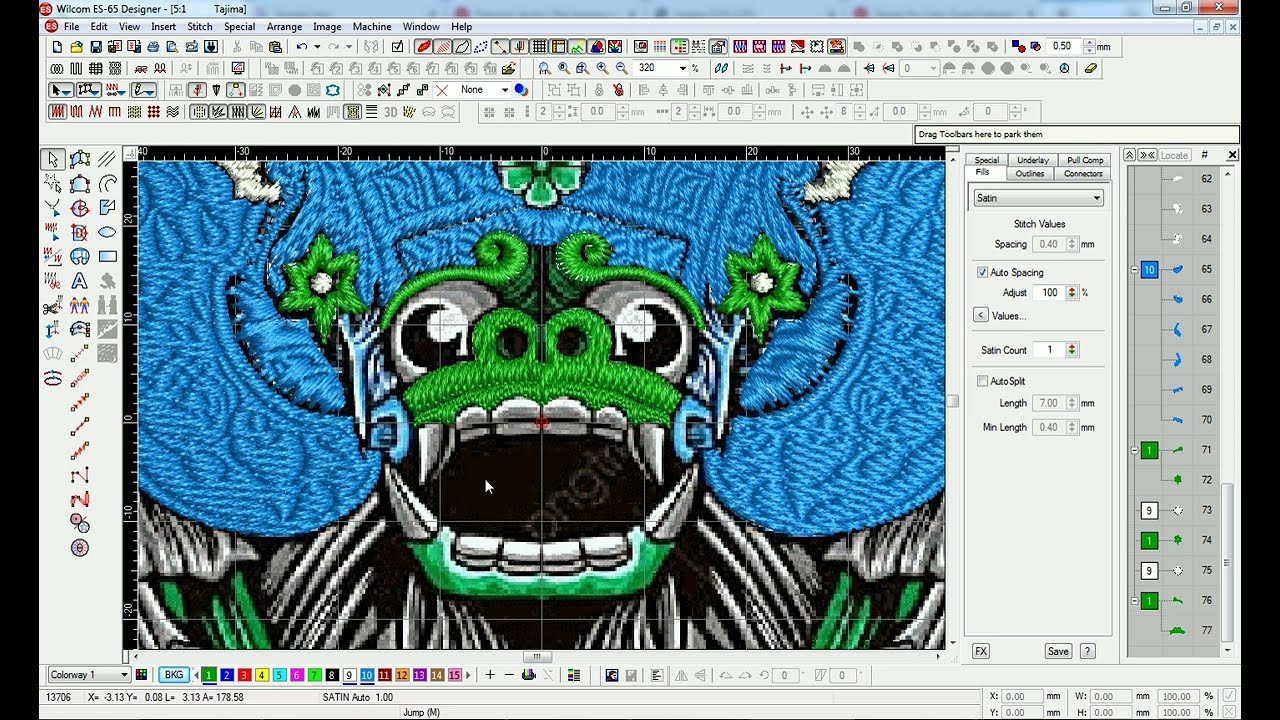Click the question mark help button
1280x720 pixels.
pyautogui.click(x=1087, y=651)
